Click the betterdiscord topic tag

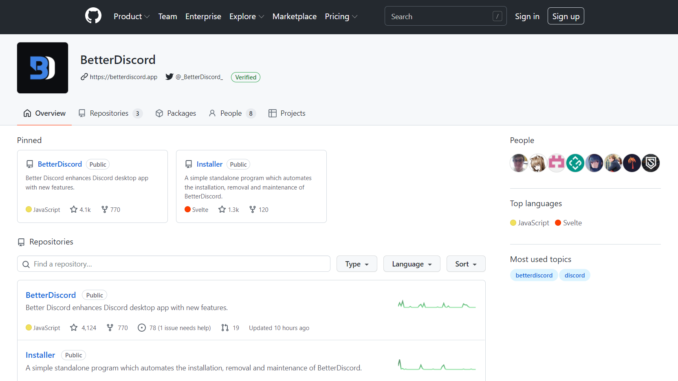point(534,275)
